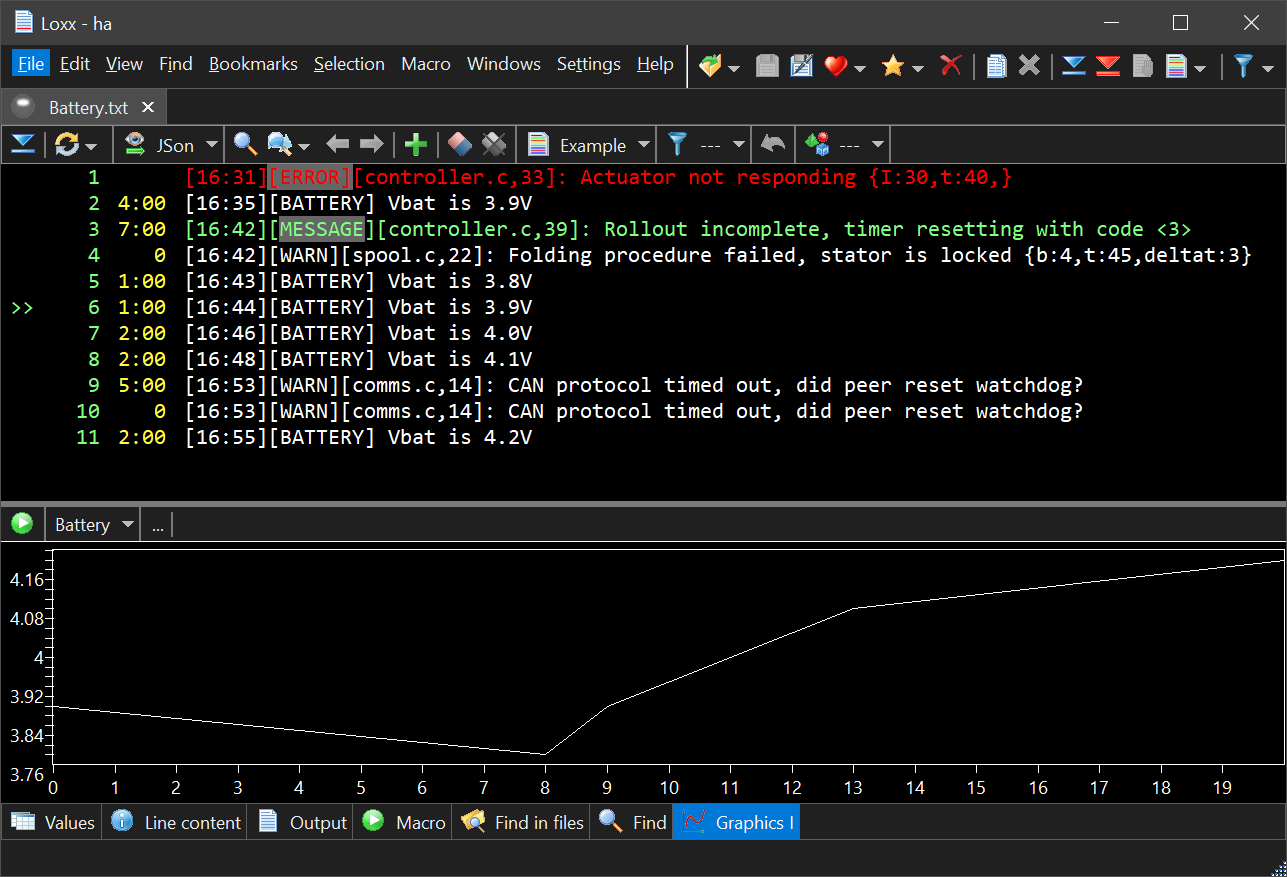Click the red scroll-to-end arrow icon
Viewport: 1287px width, 877px height.
coord(1108,66)
